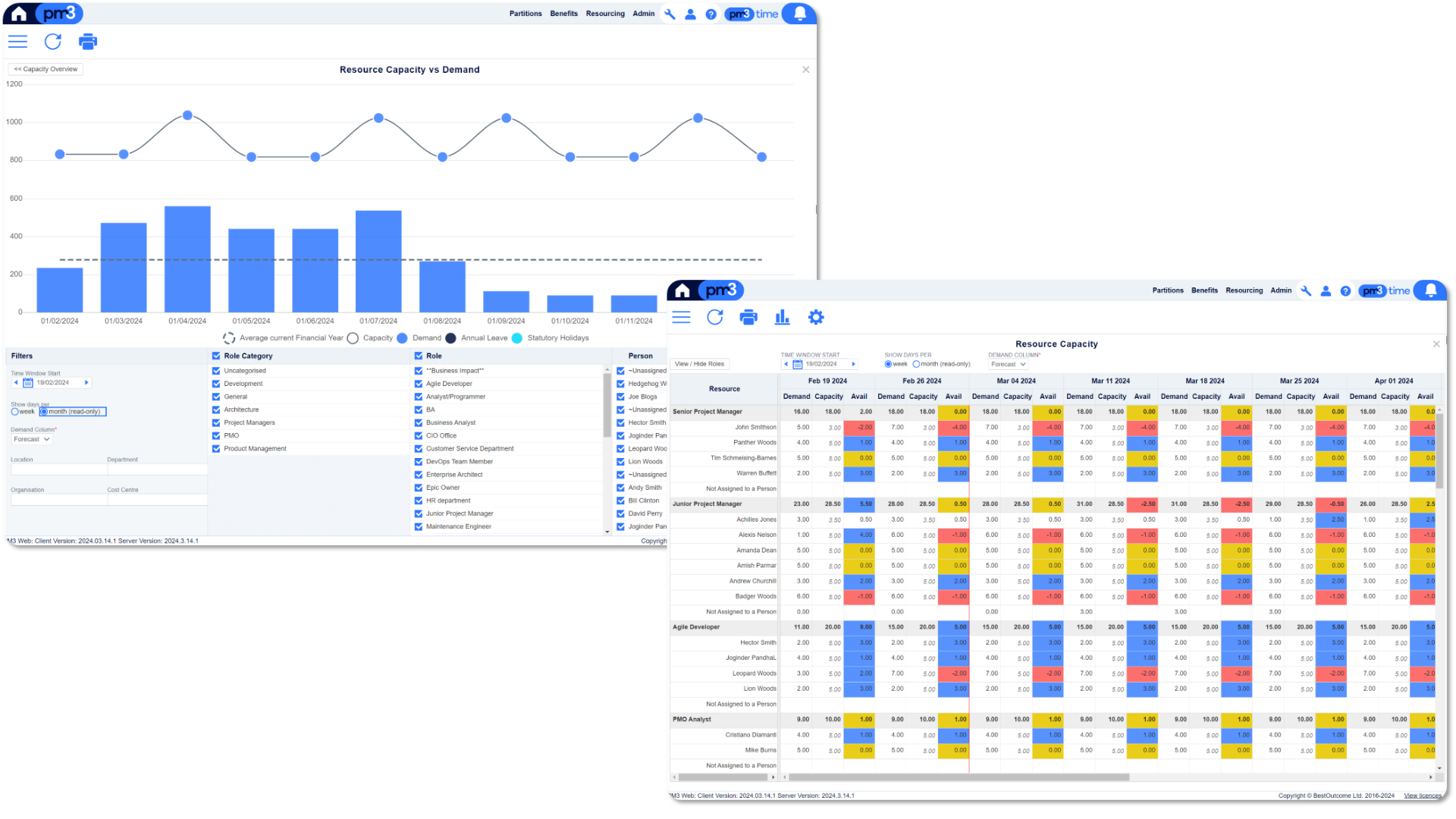
Task: Open calendar picker in Filters panel
Action: [x=28, y=383]
